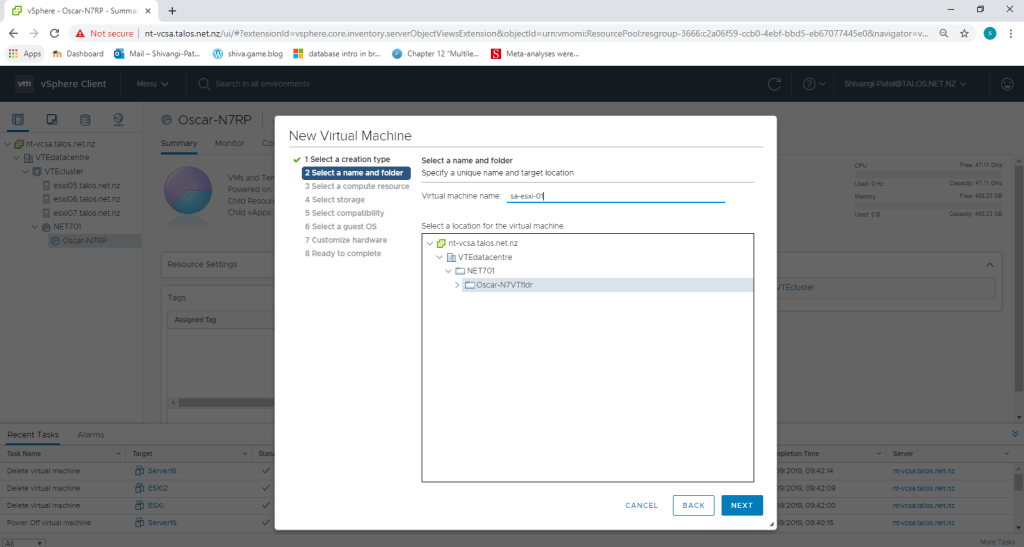
Task: Click the Virtual machine name input field
Action: tap(615, 196)
